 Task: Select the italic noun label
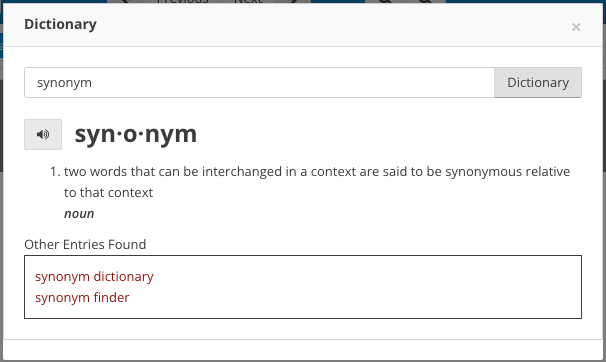click(x=79, y=214)
